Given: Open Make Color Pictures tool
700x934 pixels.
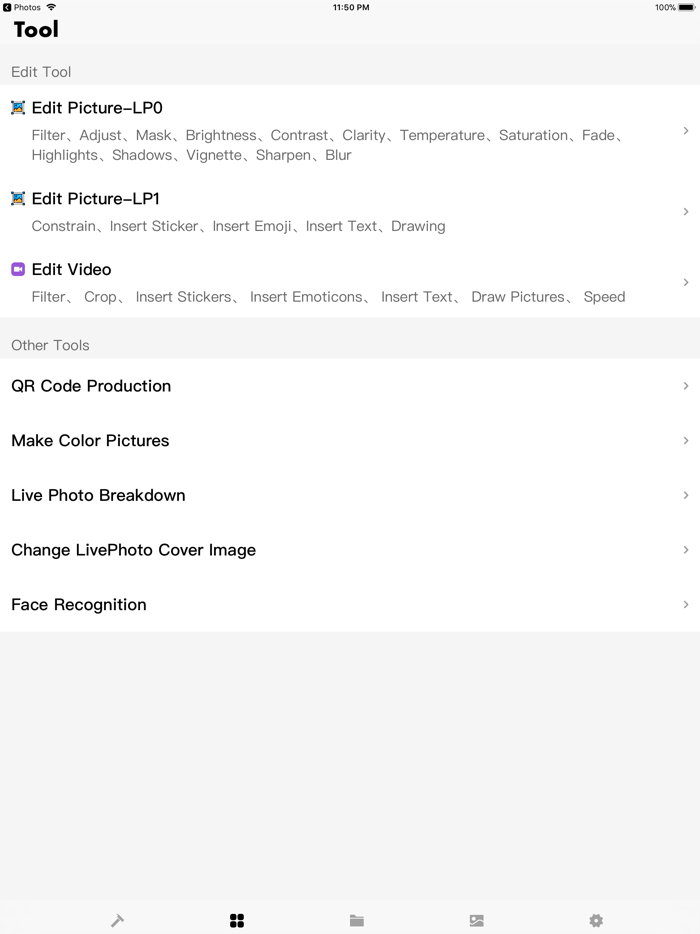Looking at the screenshot, I should [x=90, y=441].
